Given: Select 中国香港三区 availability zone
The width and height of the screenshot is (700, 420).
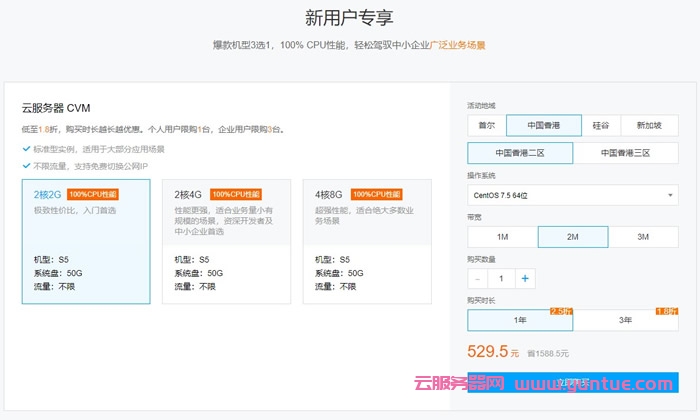Looking at the screenshot, I should [x=625, y=153].
